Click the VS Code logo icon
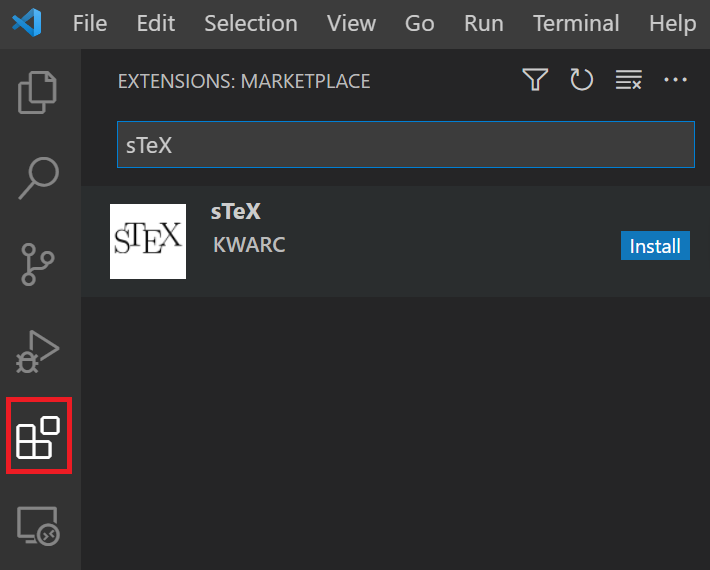 (27, 23)
